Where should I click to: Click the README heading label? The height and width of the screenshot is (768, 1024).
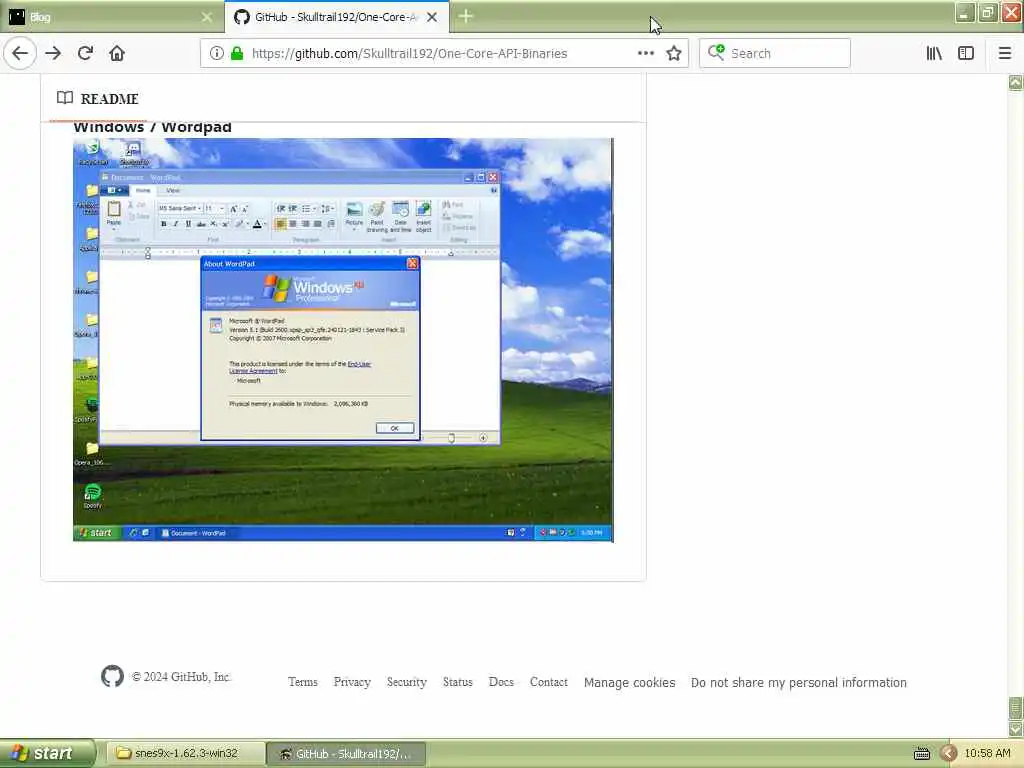109,99
